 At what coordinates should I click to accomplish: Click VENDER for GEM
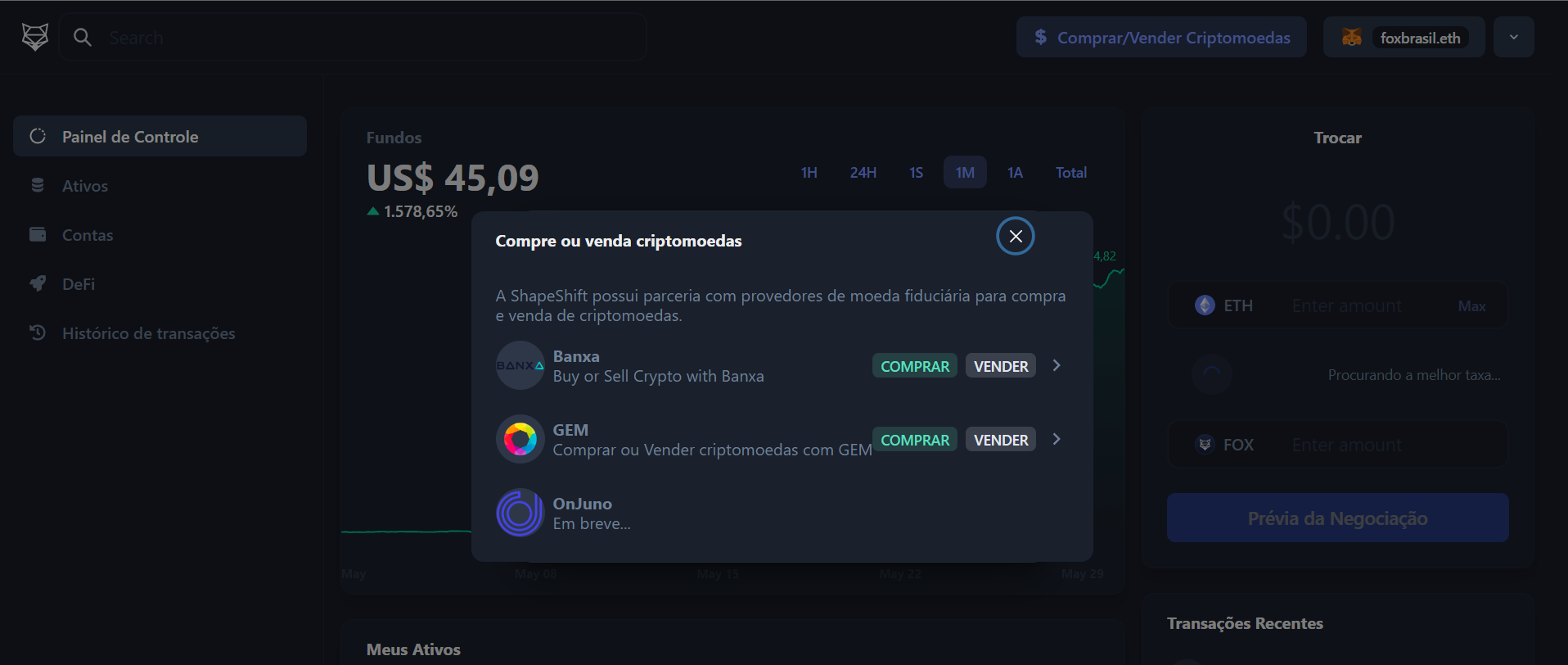click(1000, 440)
